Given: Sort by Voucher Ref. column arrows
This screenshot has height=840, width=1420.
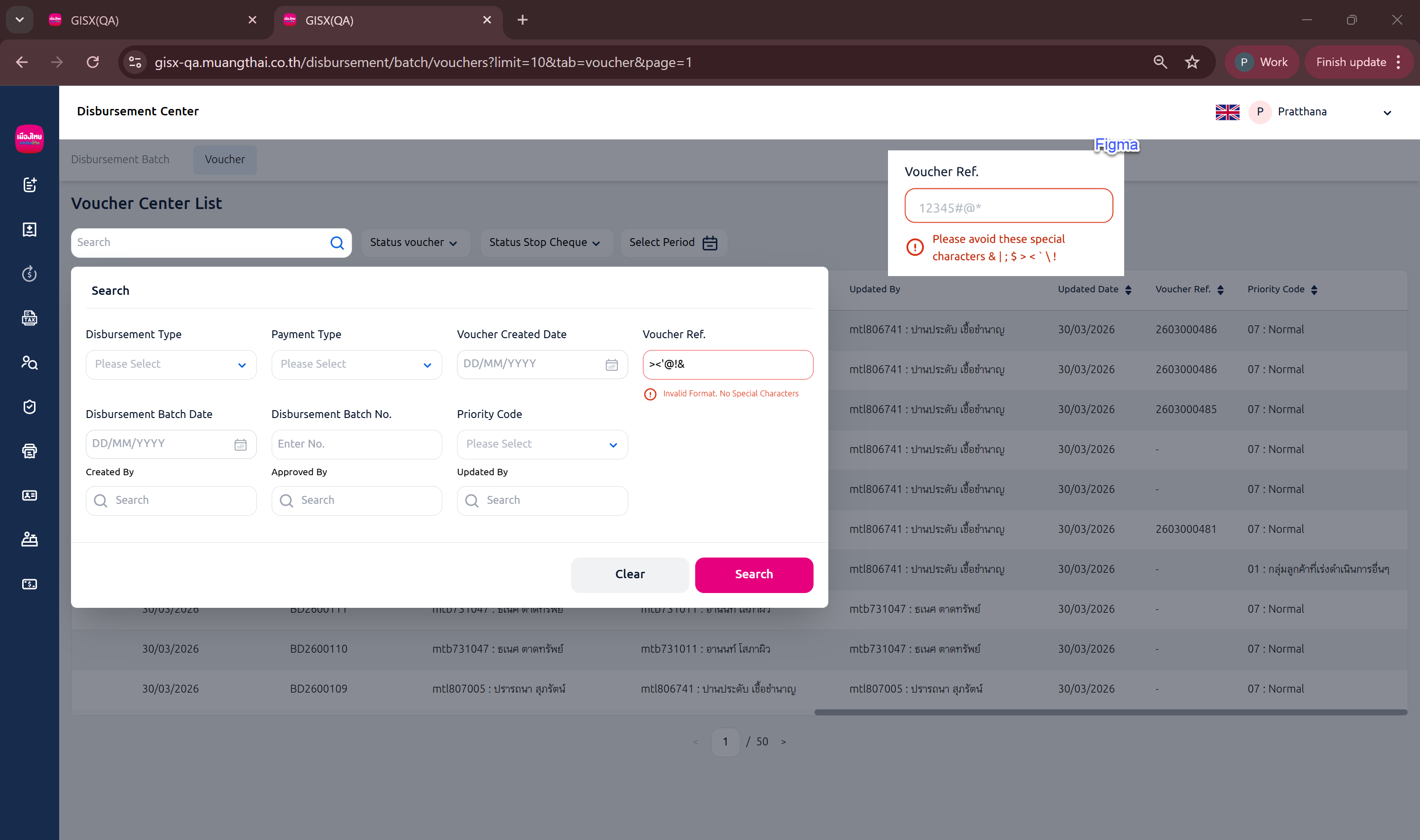Looking at the screenshot, I should [1220, 290].
